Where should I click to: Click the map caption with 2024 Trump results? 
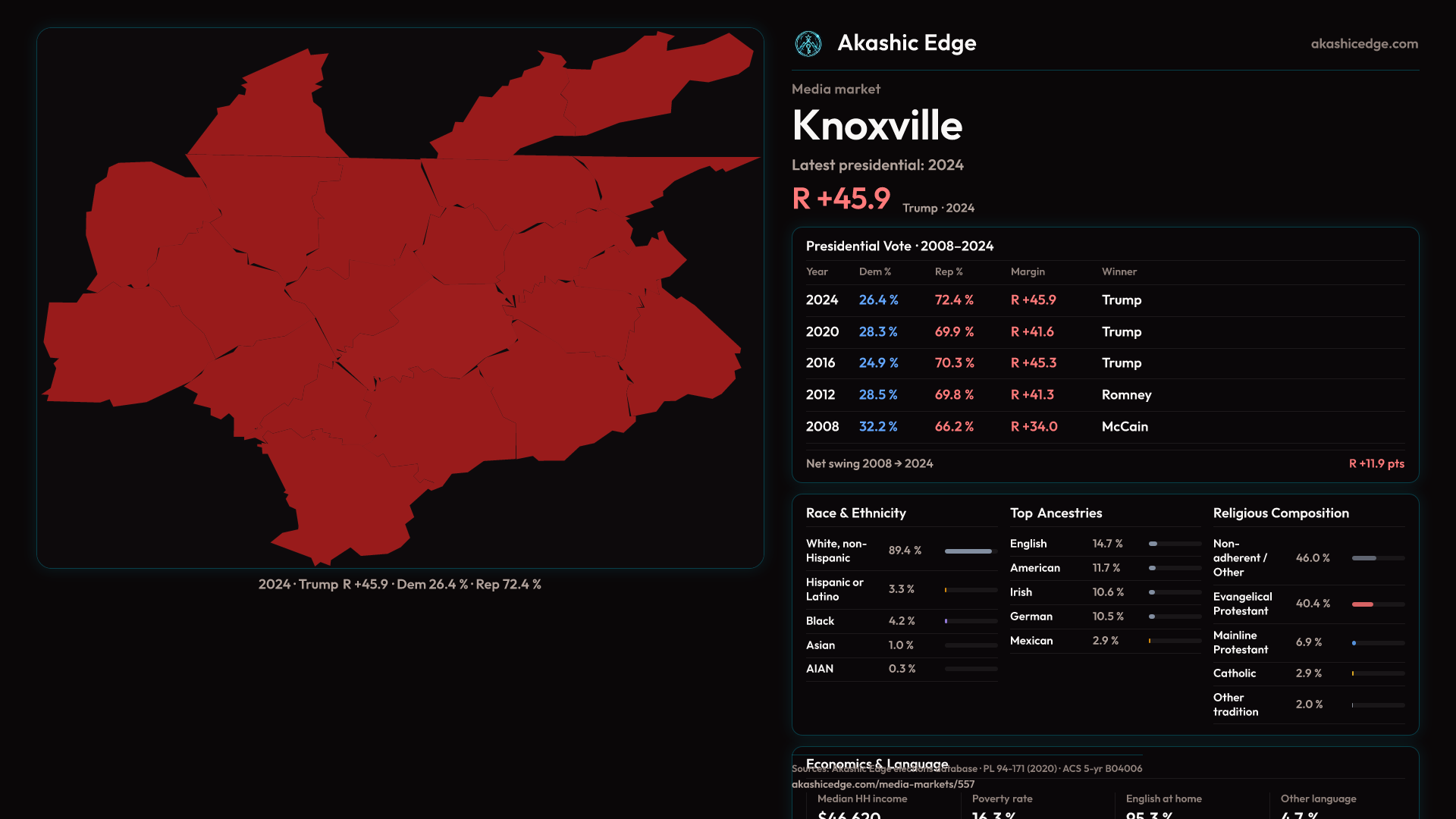point(400,585)
